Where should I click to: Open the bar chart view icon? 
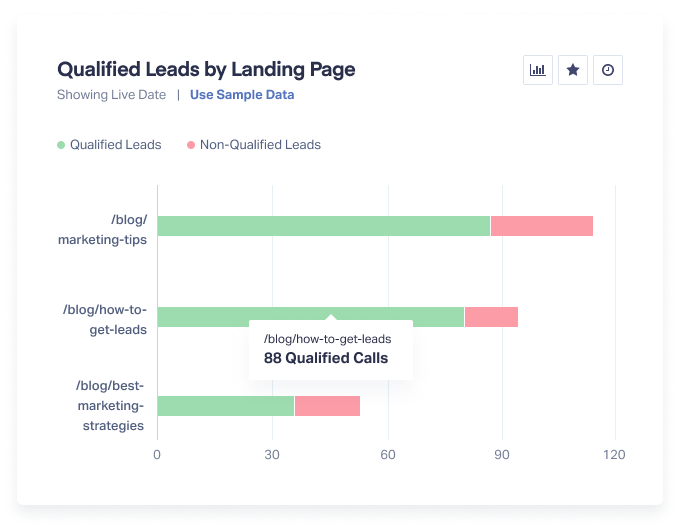click(538, 70)
